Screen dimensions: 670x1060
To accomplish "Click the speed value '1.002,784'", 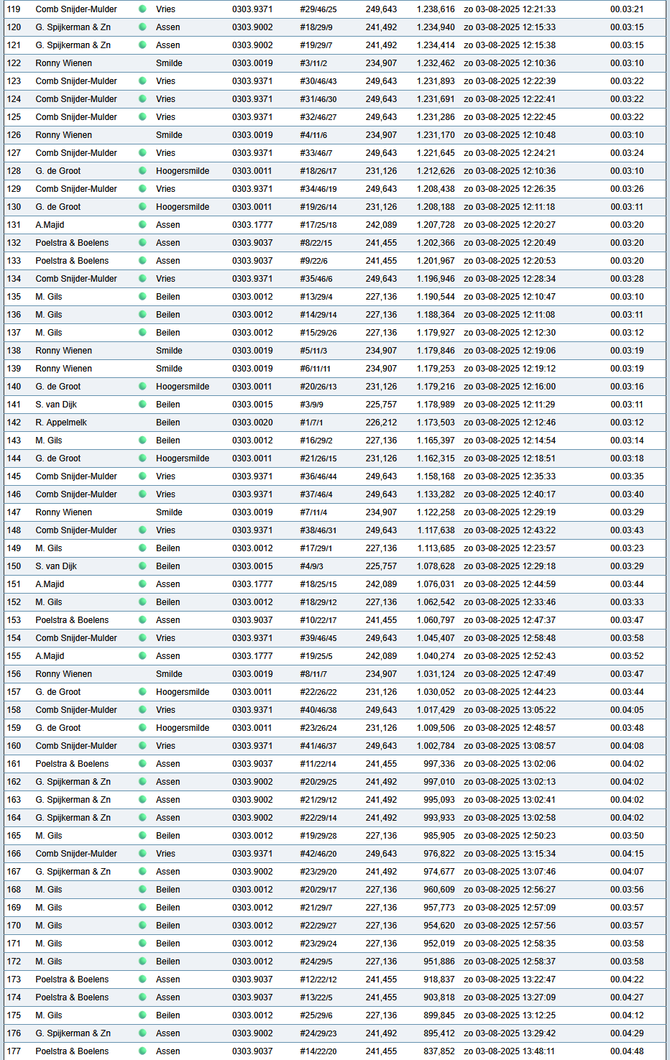I will click(x=435, y=746).
